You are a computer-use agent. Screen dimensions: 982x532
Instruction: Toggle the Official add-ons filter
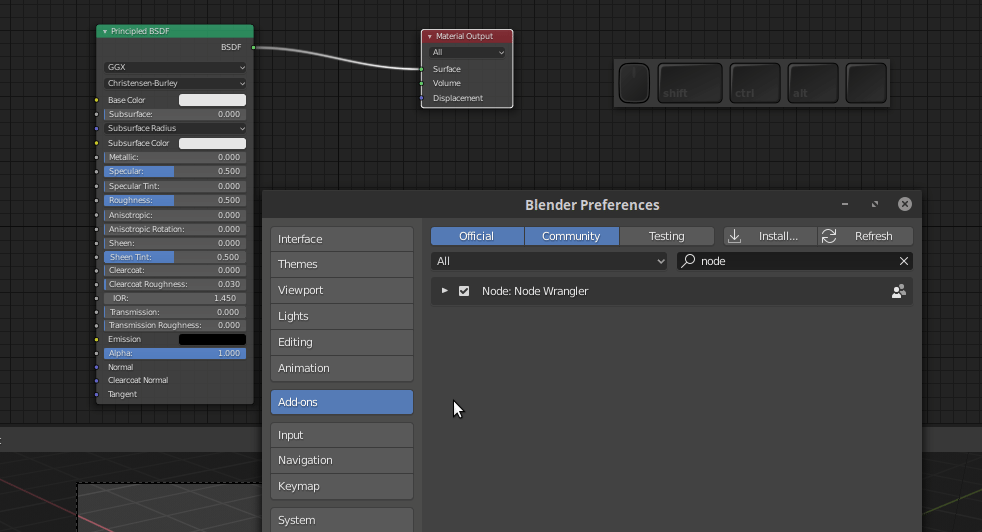(477, 236)
